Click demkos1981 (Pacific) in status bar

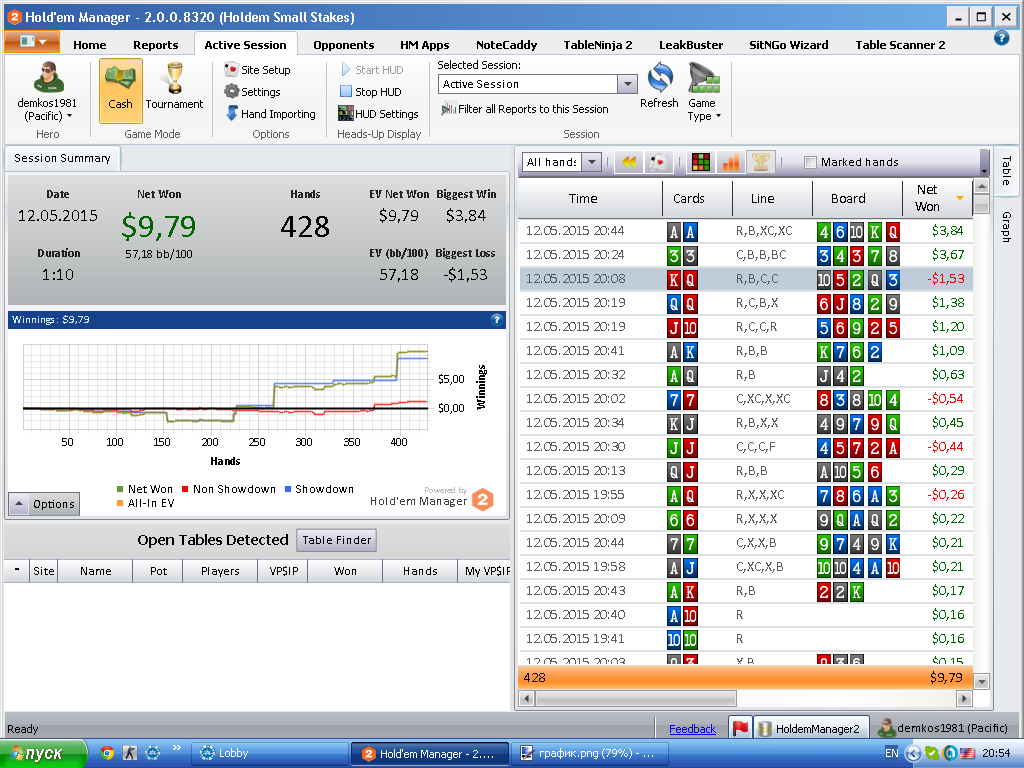[x=944, y=728]
